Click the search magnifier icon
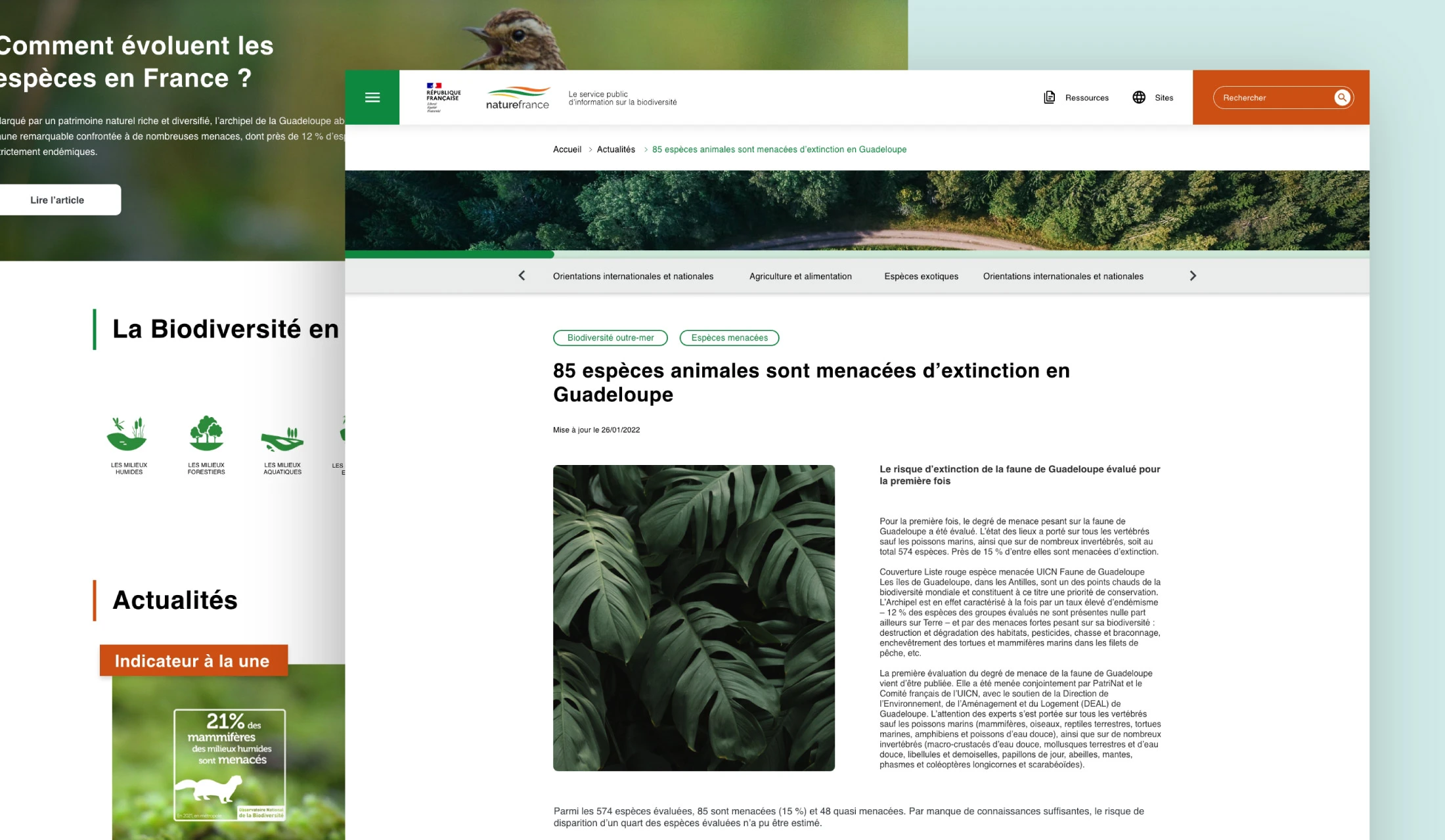The image size is (1445, 840). [1342, 97]
